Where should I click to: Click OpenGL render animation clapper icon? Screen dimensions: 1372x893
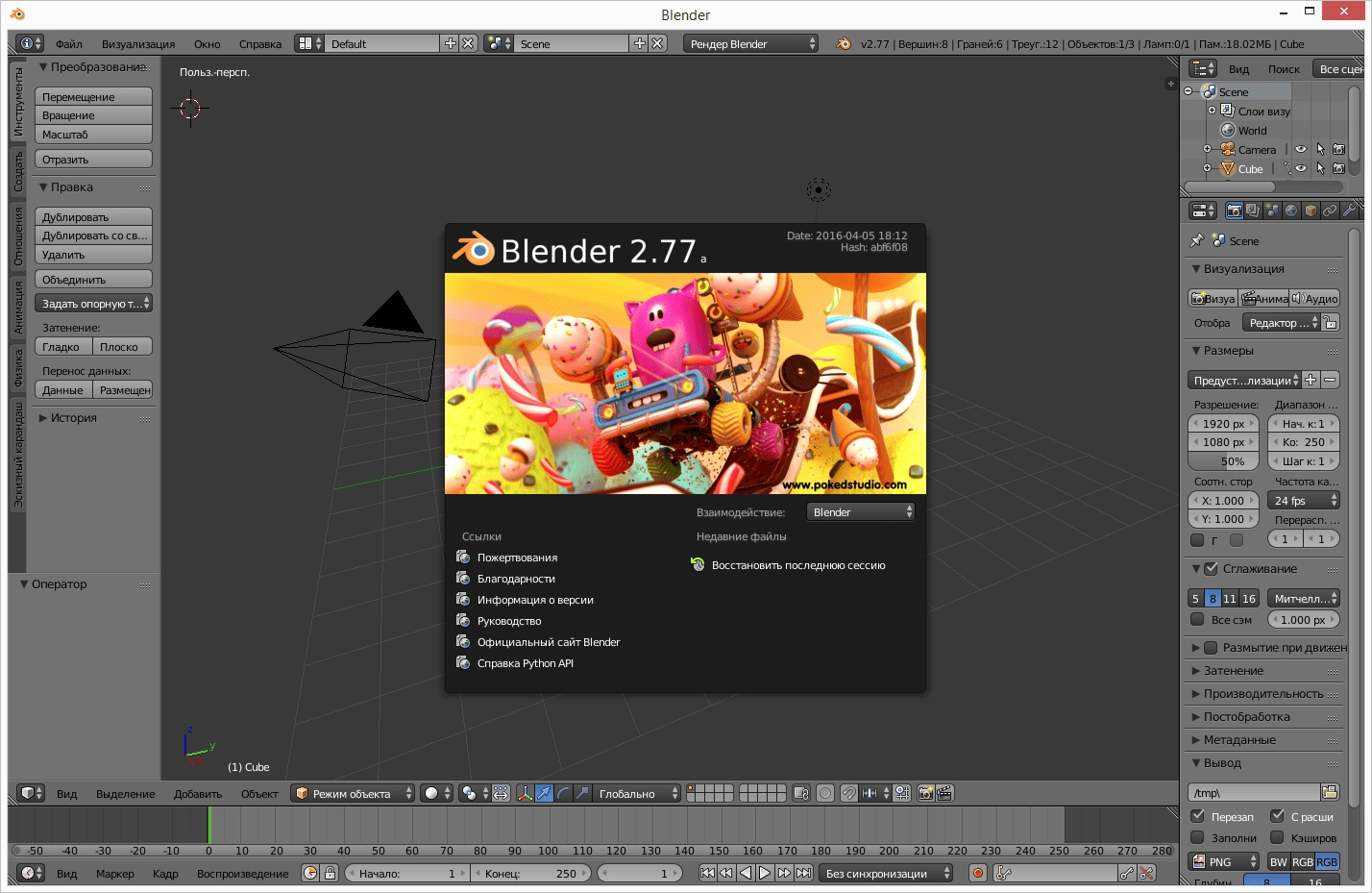tap(944, 793)
